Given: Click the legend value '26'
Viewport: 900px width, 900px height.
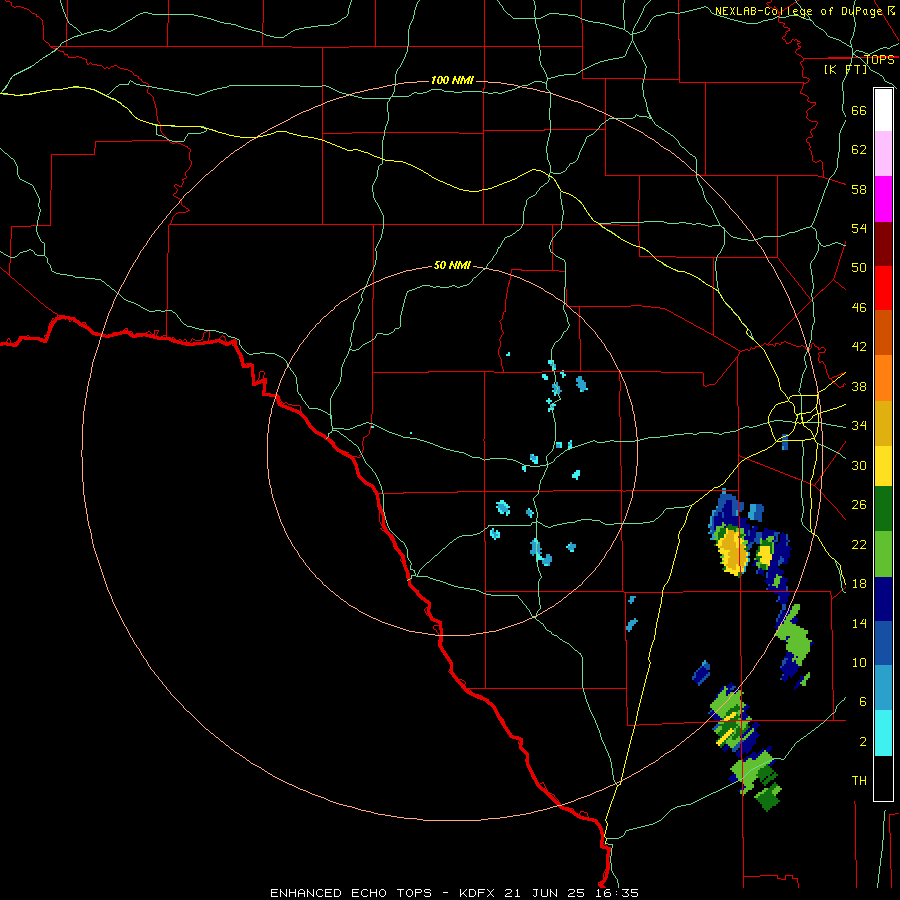Looking at the screenshot, I should click(x=859, y=505).
